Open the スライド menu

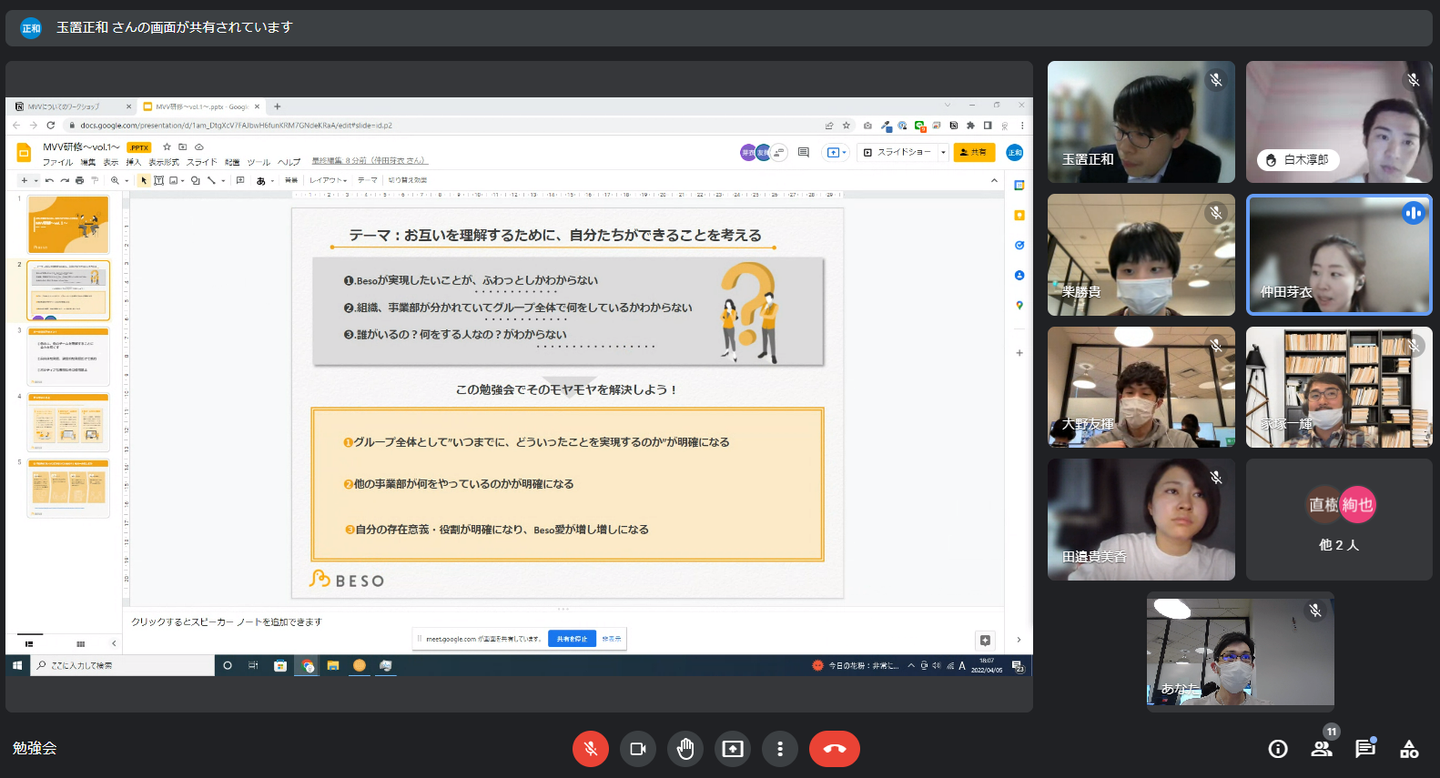point(201,162)
